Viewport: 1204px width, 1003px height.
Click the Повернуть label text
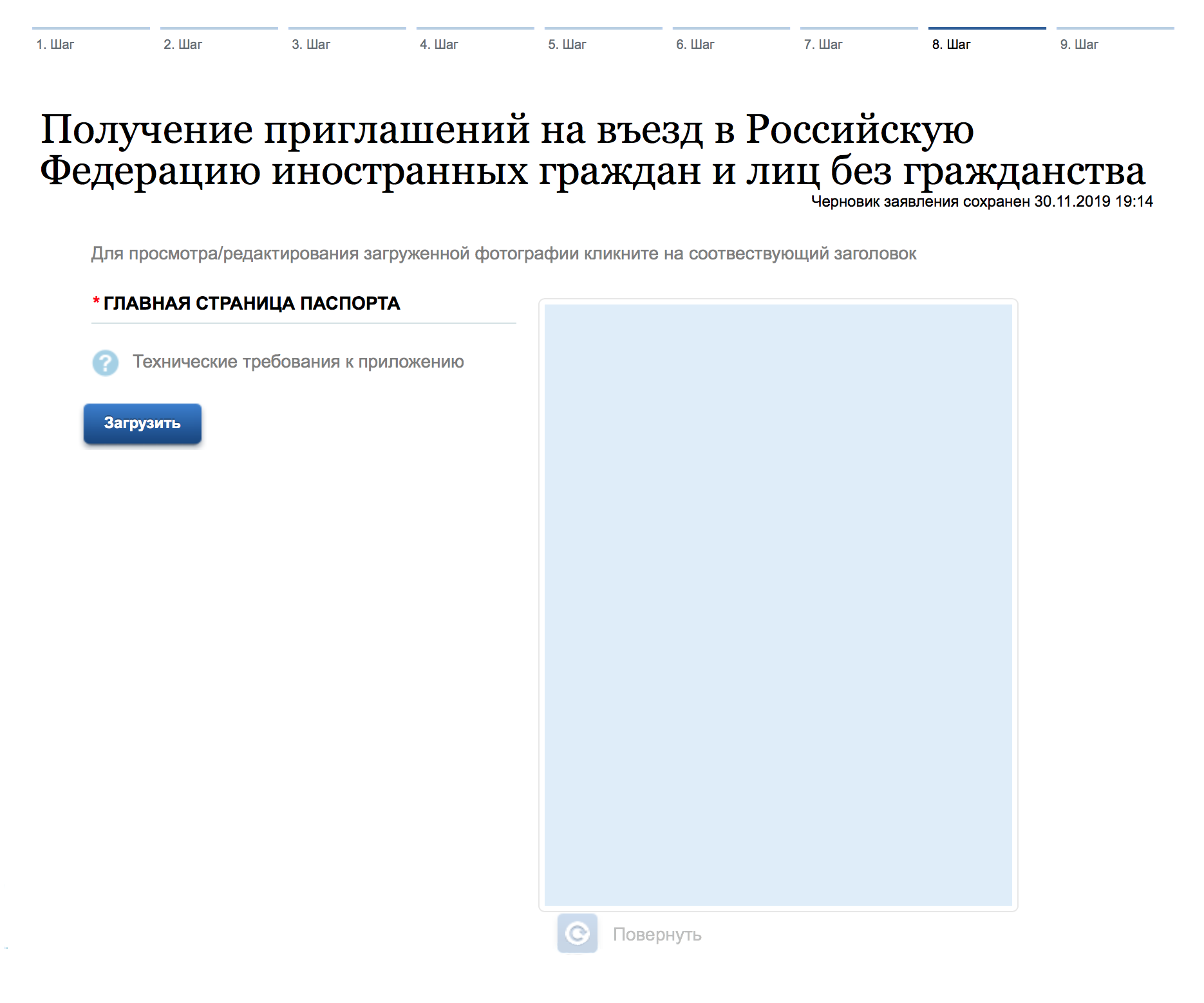click(x=657, y=934)
